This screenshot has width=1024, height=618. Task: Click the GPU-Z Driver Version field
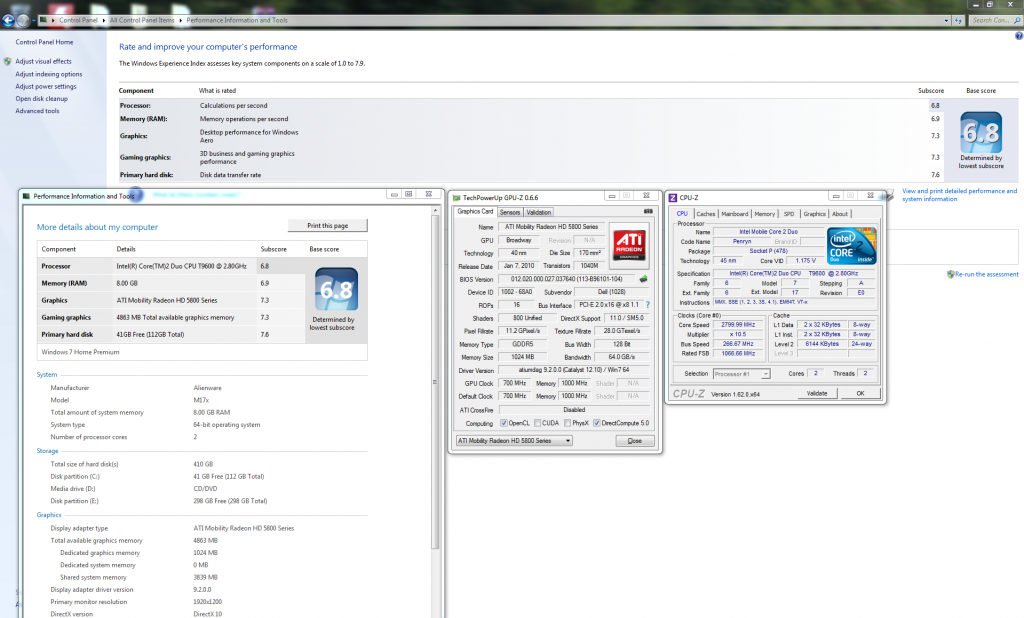(574, 370)
